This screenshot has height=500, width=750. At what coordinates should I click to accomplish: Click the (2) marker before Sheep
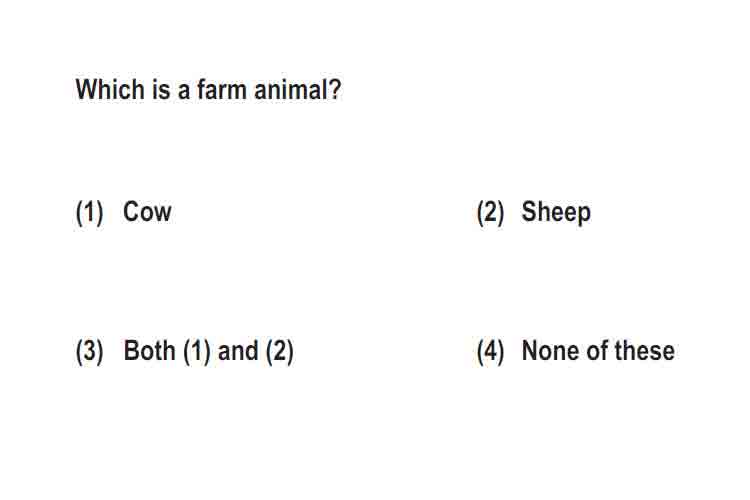490,212
